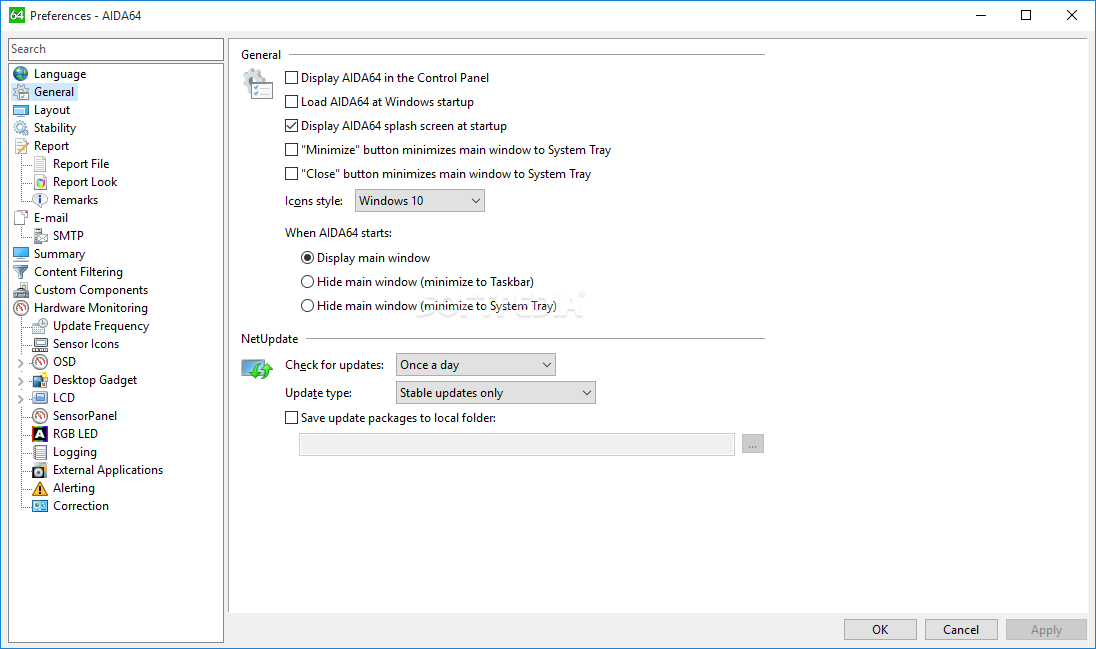Expand the Desktop Gadget tree node
The image size is (1096, 649).
pos(20,380)
